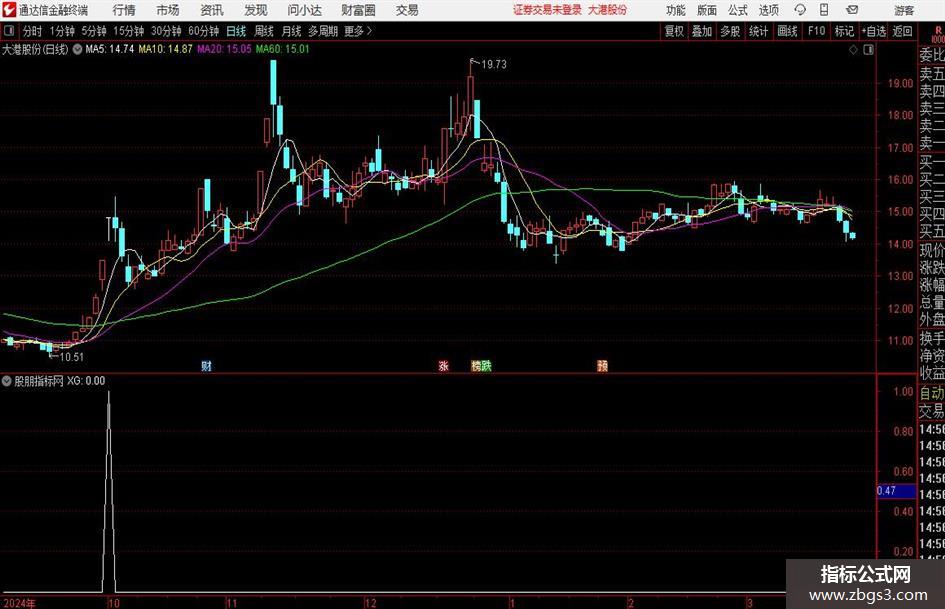Switch to the 月线 monthly period
Screen dimensions: 945x609
291,31
